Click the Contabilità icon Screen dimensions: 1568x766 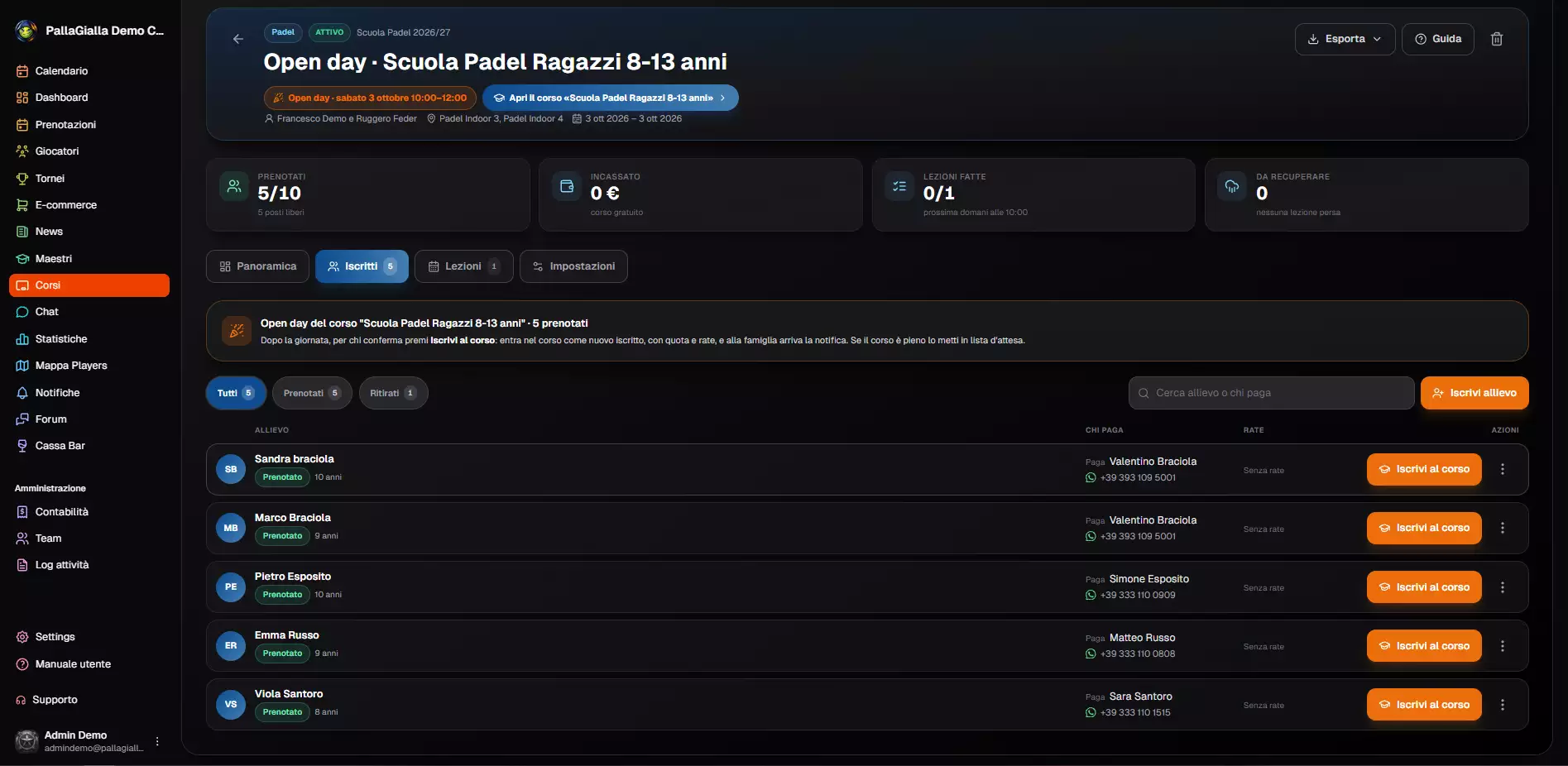(22, 512)
